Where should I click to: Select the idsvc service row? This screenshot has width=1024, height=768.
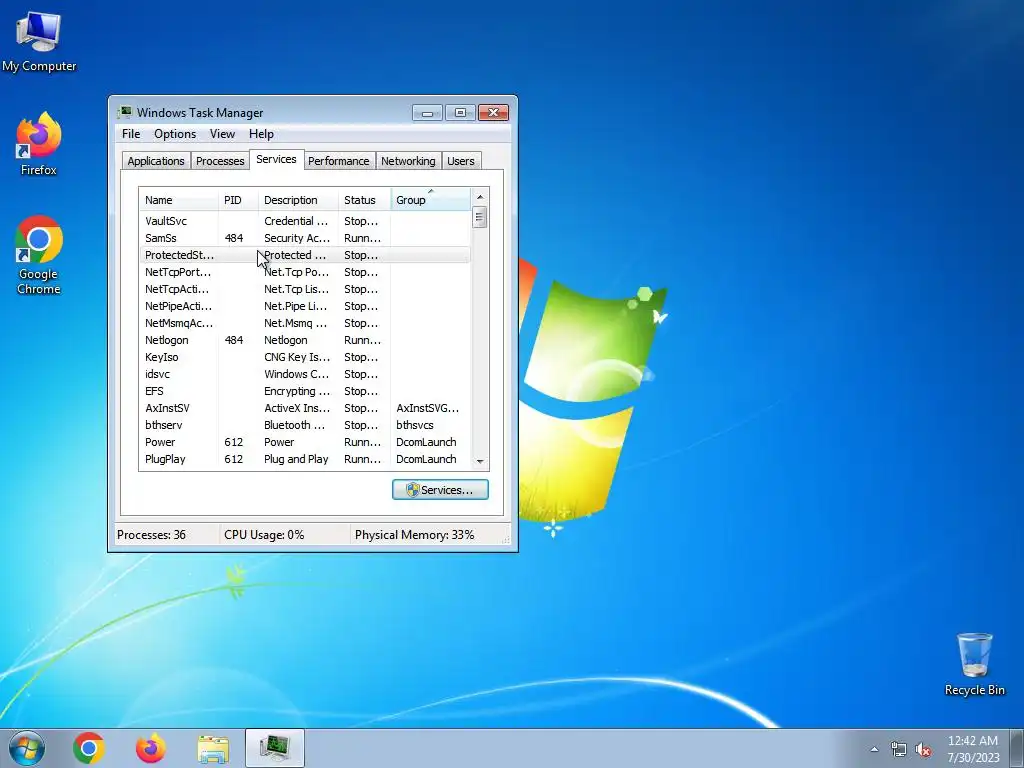(x=304, y=374)
